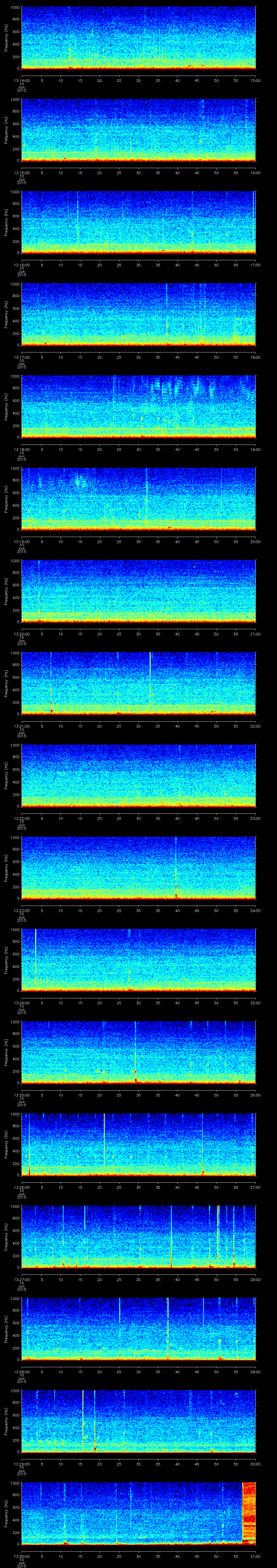Select the spectrogram panel starting at 13:15:00

tap(139, 130)
